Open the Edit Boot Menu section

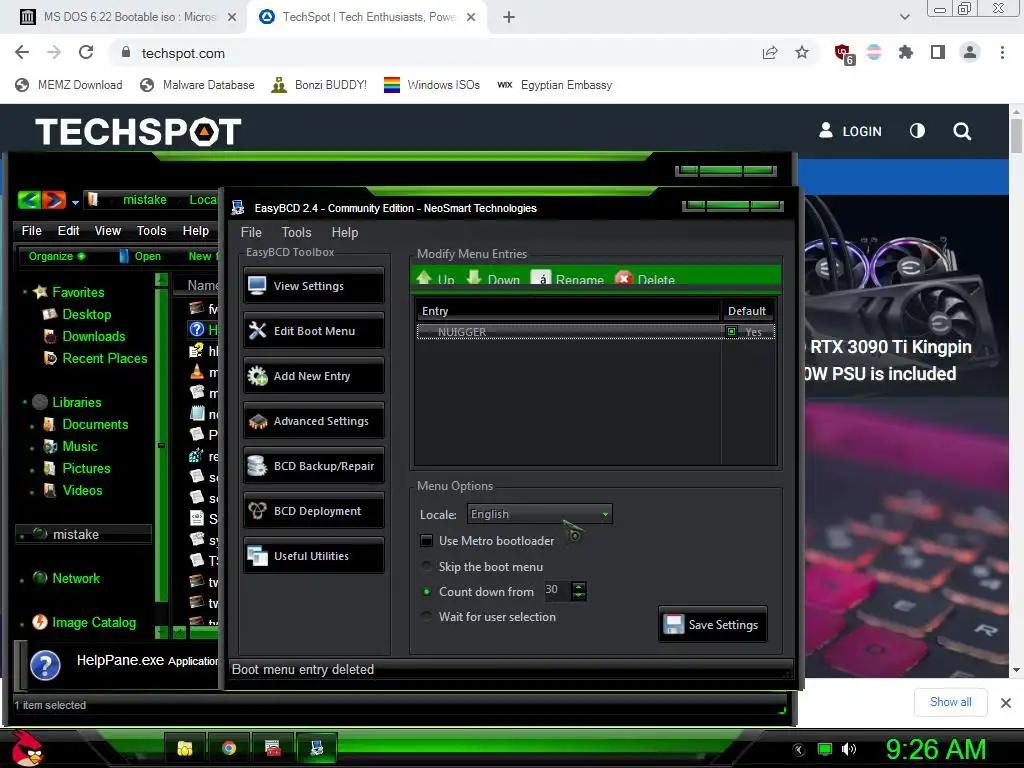coord(313,330)
